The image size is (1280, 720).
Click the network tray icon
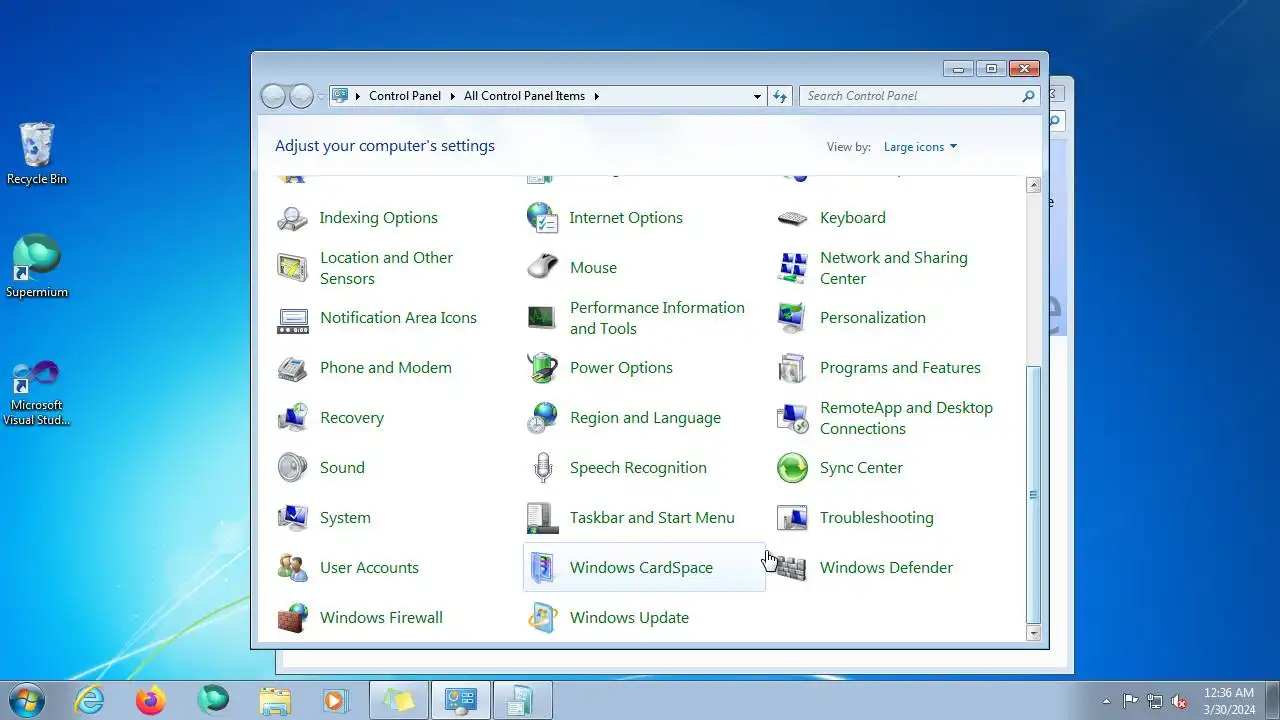click(1155, 701)
